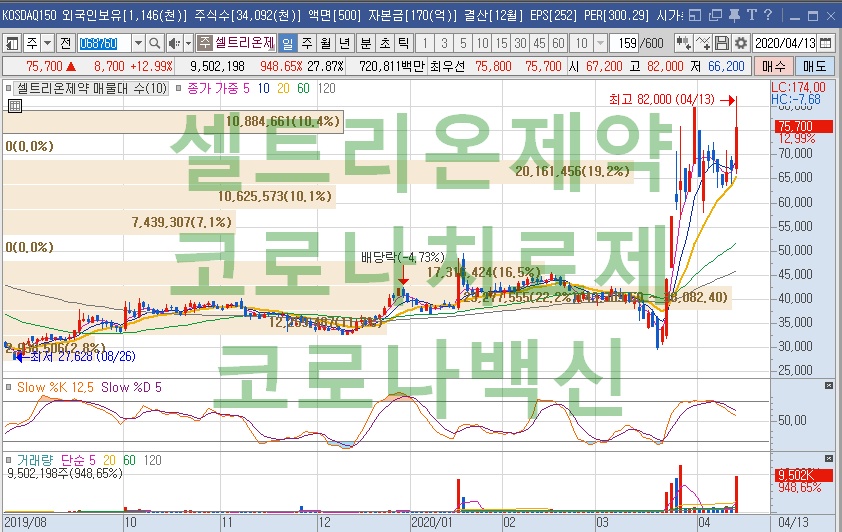Click the current price tag 75,700
Screen dimensions: 842x532
pyautogui.click(x=804, y=127)
